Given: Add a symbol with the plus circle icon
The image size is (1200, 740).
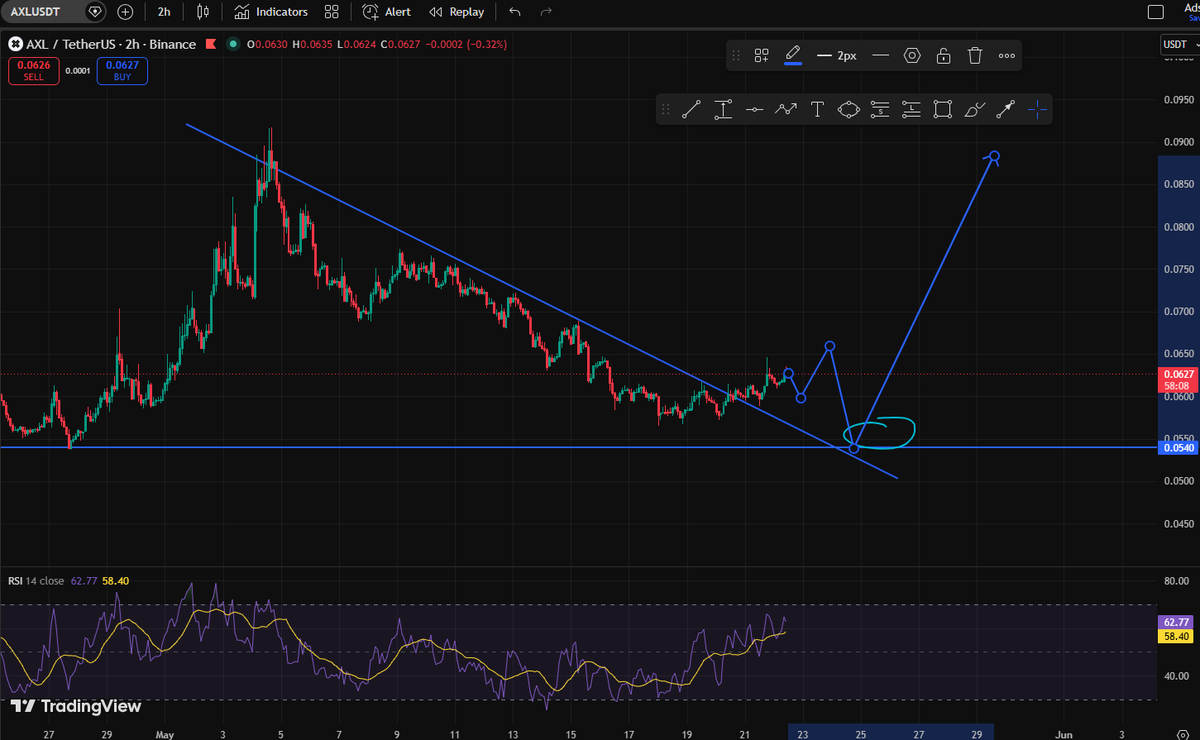Looking at the screenshot, I should (x=125, y=12).
